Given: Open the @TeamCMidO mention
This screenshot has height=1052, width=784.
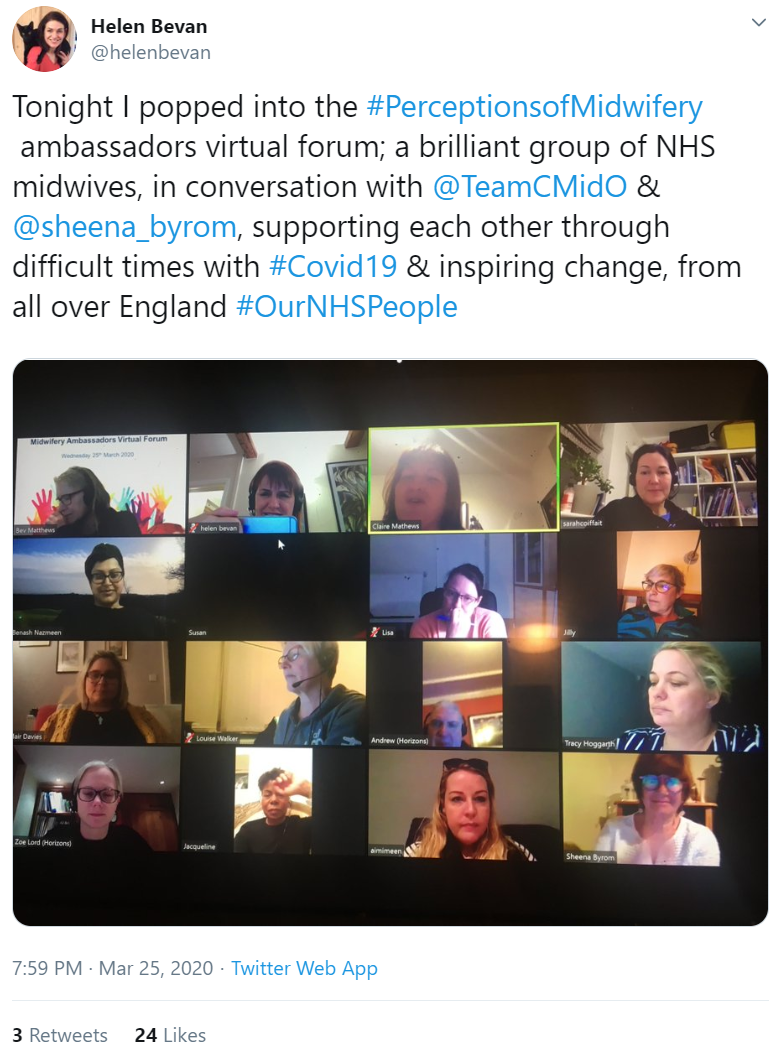Looking at the screenshot, I should [x=530, y=187].
